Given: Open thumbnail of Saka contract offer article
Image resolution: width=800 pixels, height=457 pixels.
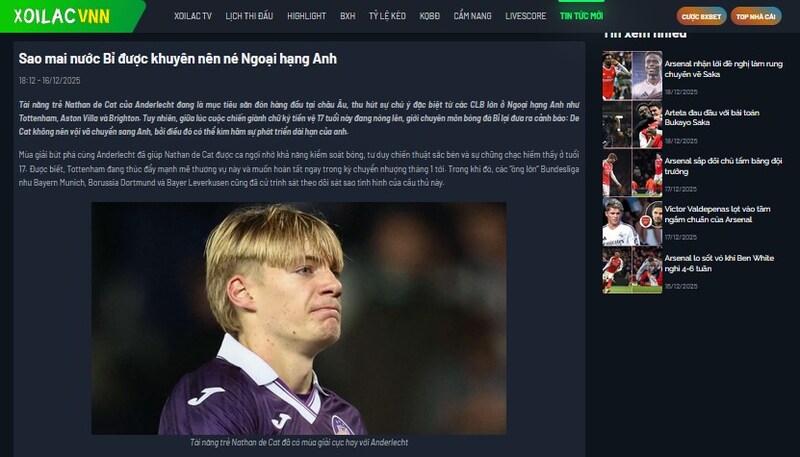Looking at the screenshot, I should coord(632,75).
